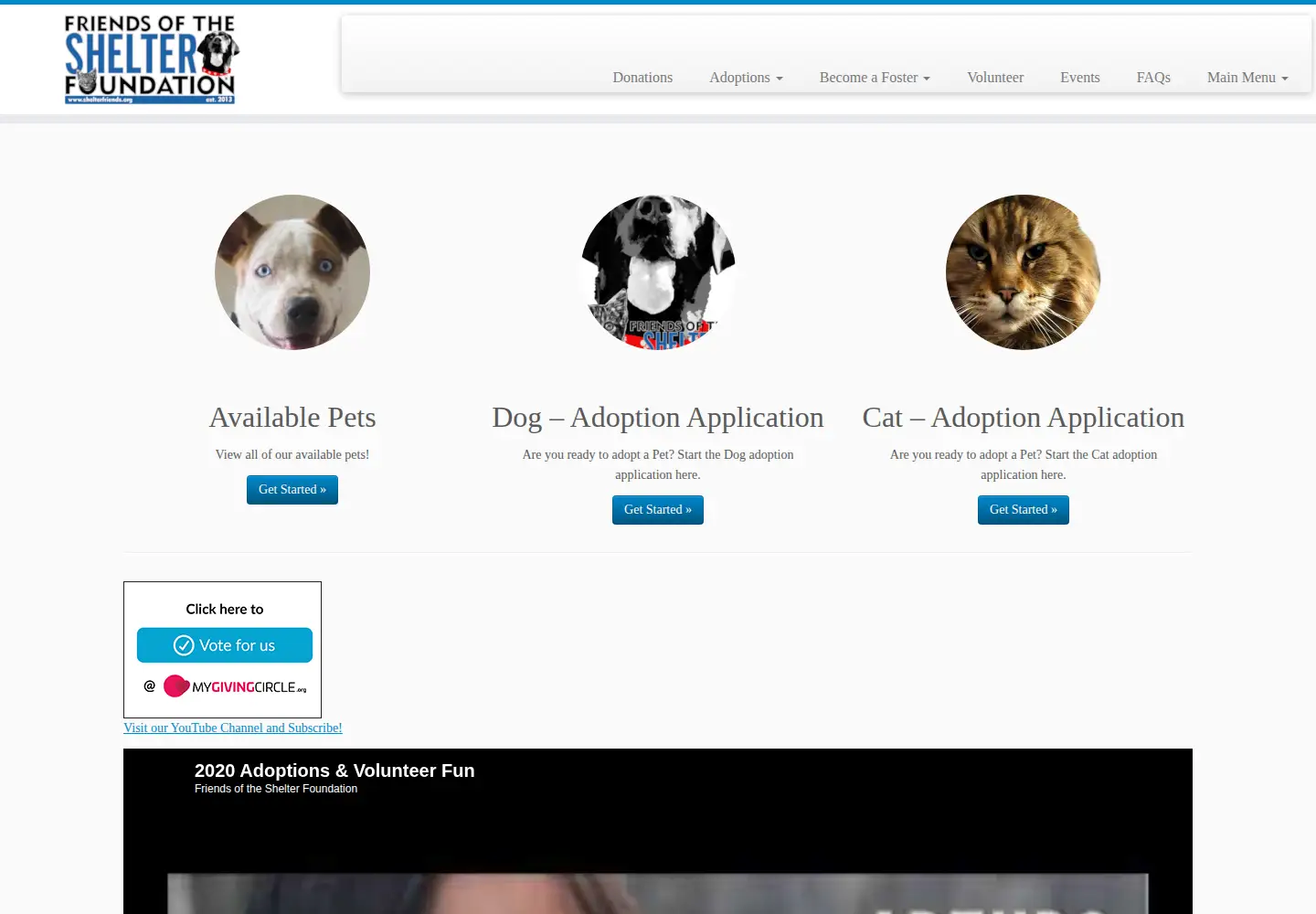Expand the Adoptions dropdown menu
The width and height of the screenshot is (1316, 914).
click(746, 78)
